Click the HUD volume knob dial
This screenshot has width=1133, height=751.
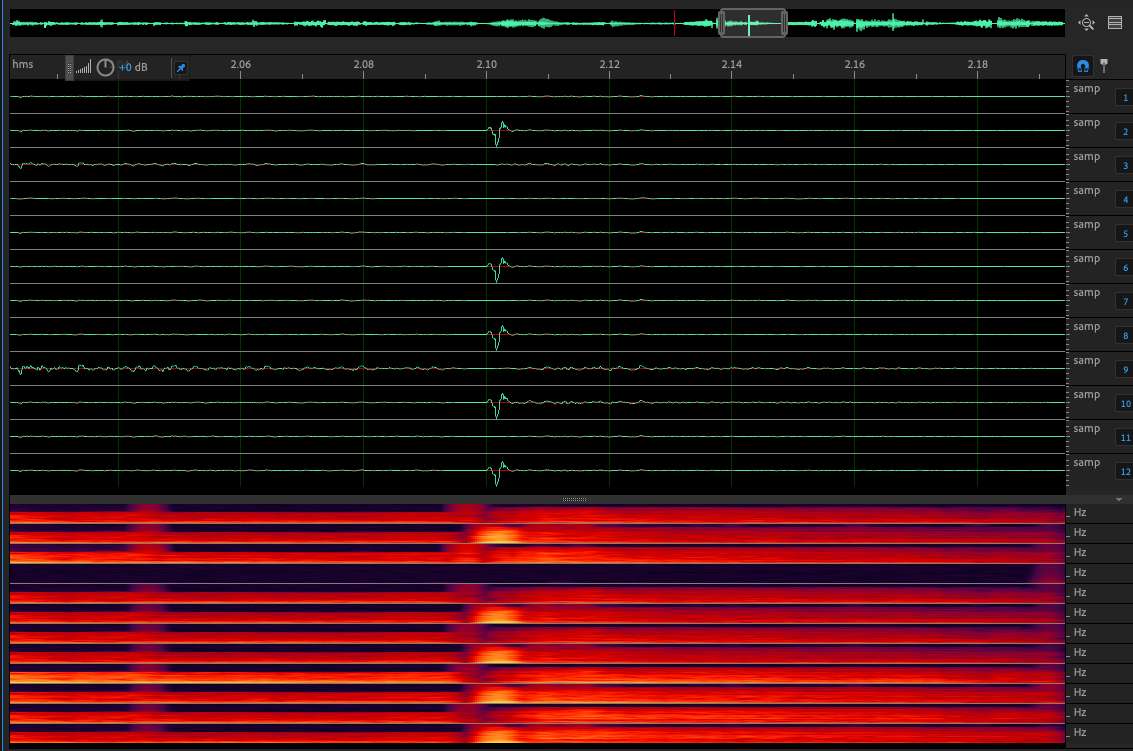(x=105, y=68)
